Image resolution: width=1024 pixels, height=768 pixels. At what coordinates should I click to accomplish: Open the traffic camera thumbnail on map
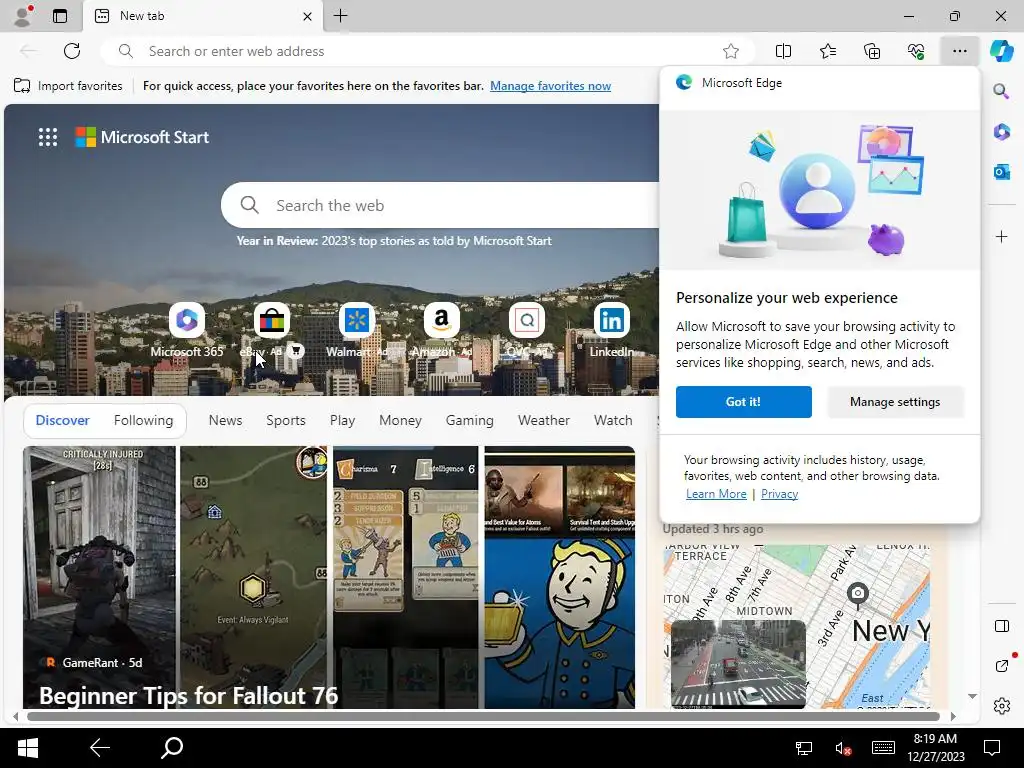(x=739, y=664)
